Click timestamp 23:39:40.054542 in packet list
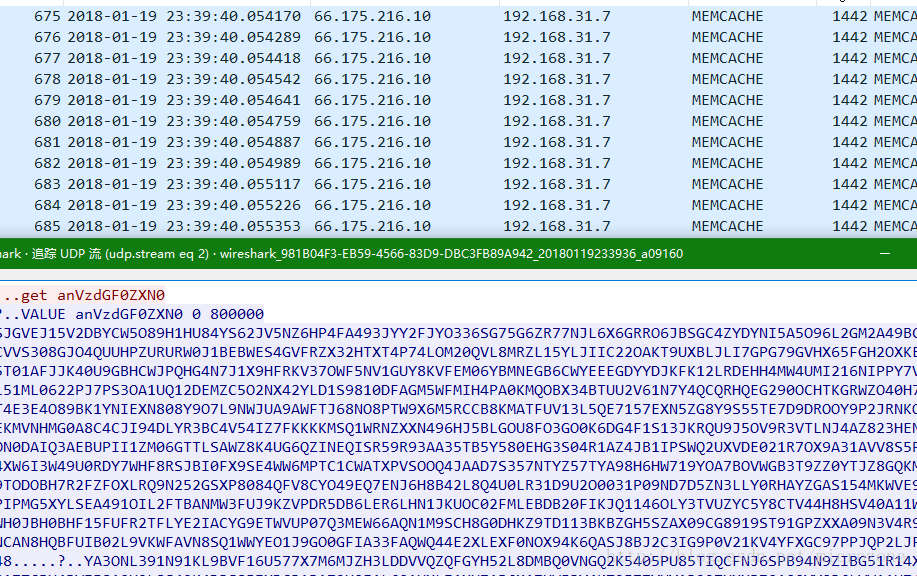The image size is (917, 576). coord(233,80)
